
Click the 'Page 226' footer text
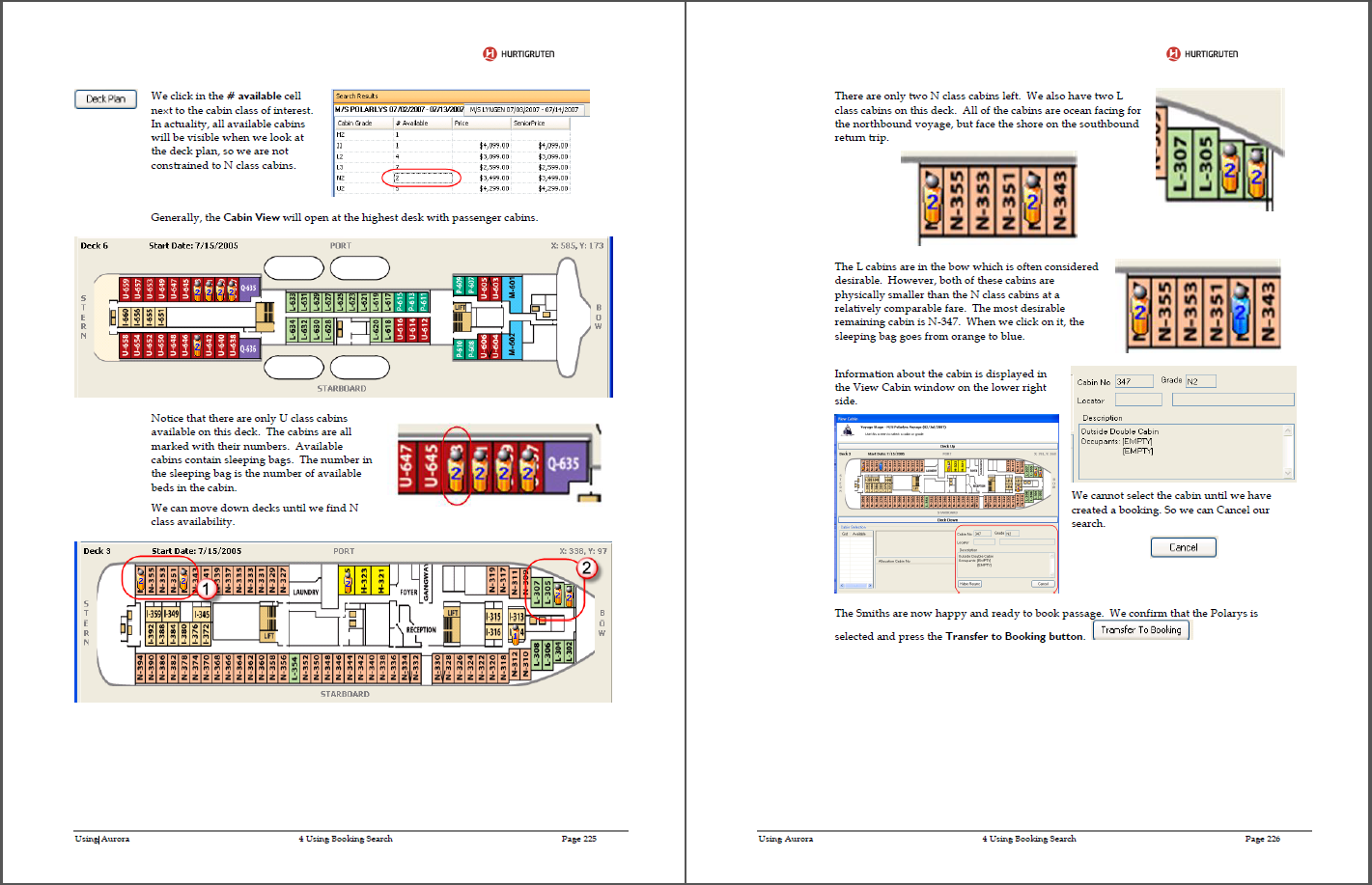click(1263, 839)
